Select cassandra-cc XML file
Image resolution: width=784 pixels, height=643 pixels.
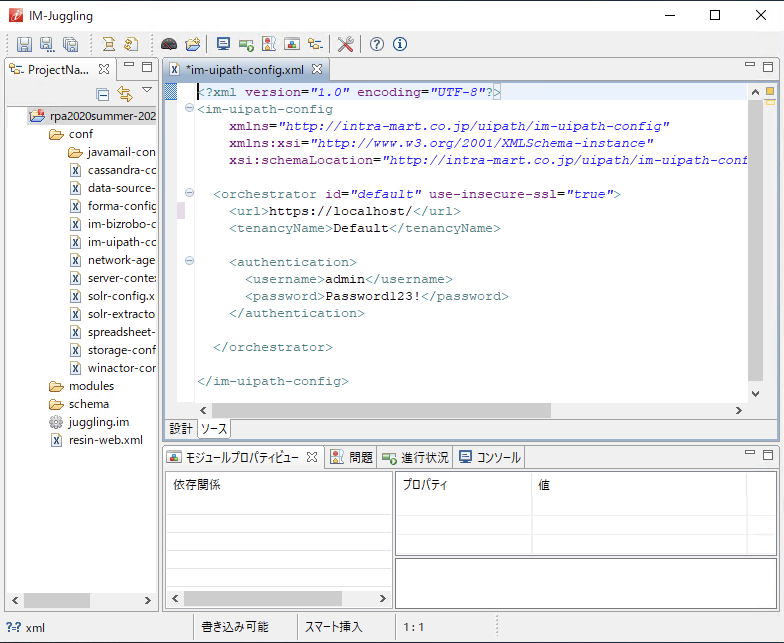[112, 170]
